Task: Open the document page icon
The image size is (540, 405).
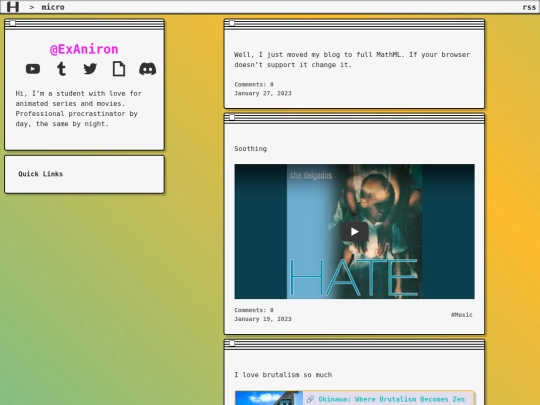Action: click(119, 69)
